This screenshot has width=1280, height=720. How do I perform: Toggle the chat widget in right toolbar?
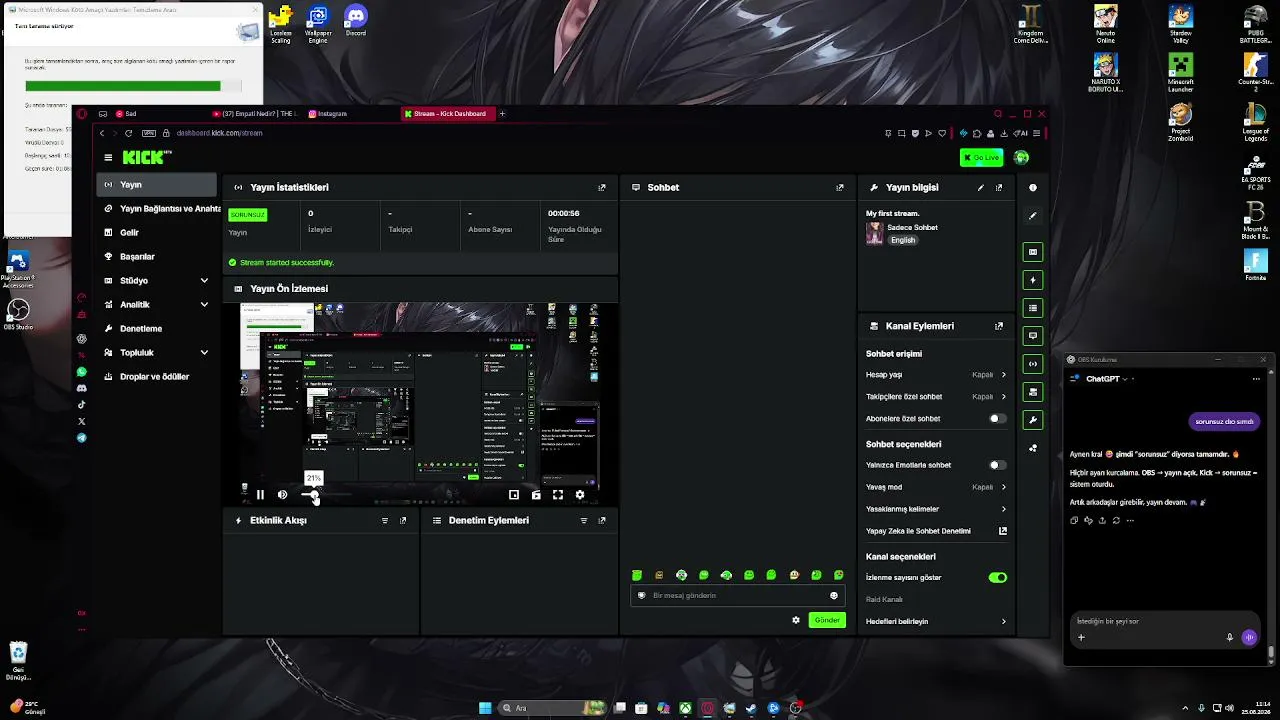1033,336
